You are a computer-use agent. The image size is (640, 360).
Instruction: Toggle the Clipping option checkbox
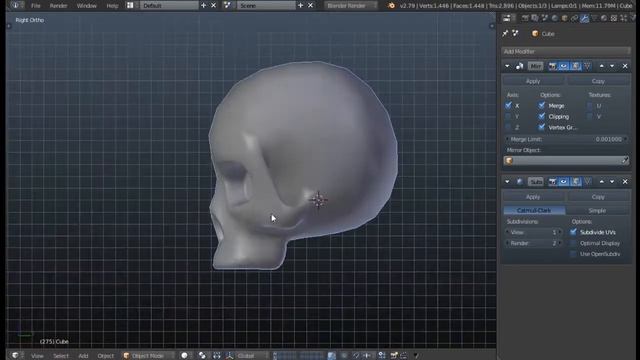click(x=542, y=116)
